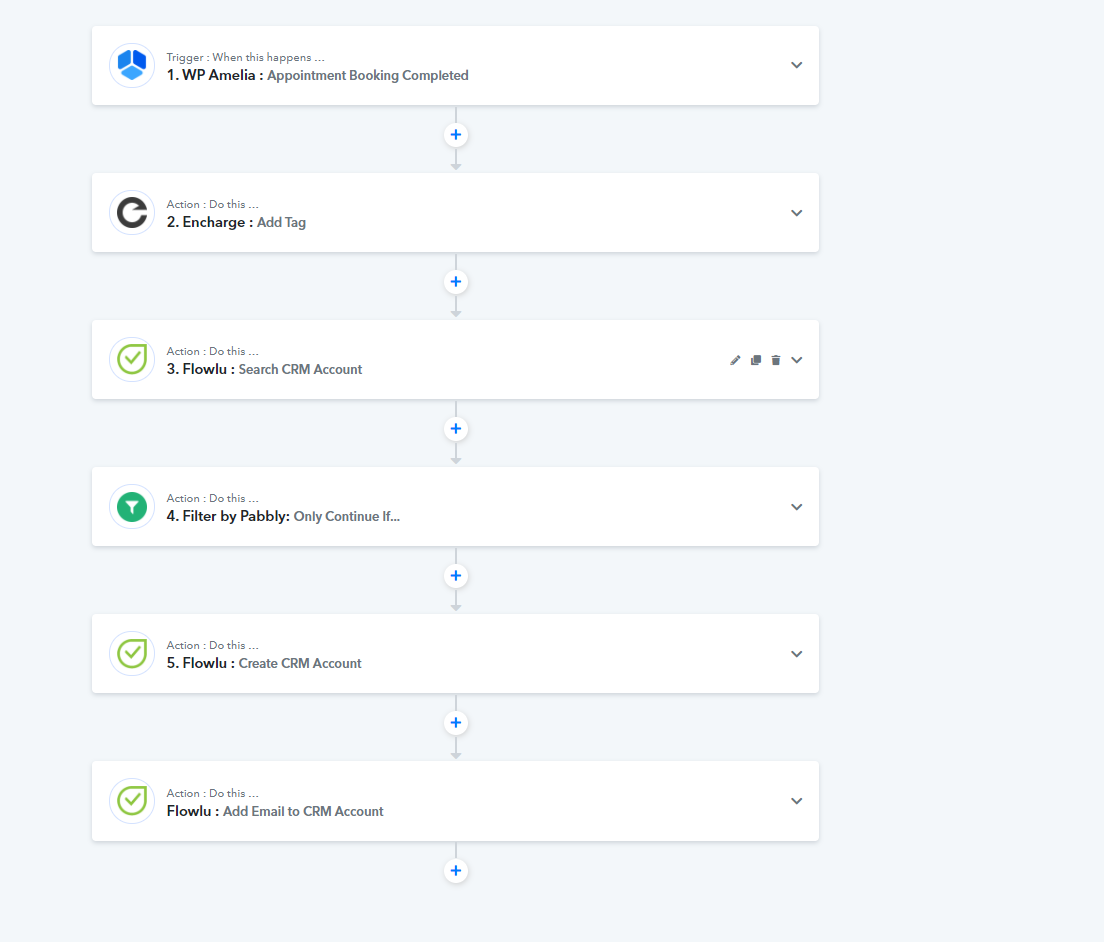Click the Encharge app logo
The height and width of the screenshot is (943, 1105).
pyautogui.click(x=132, y=213)
